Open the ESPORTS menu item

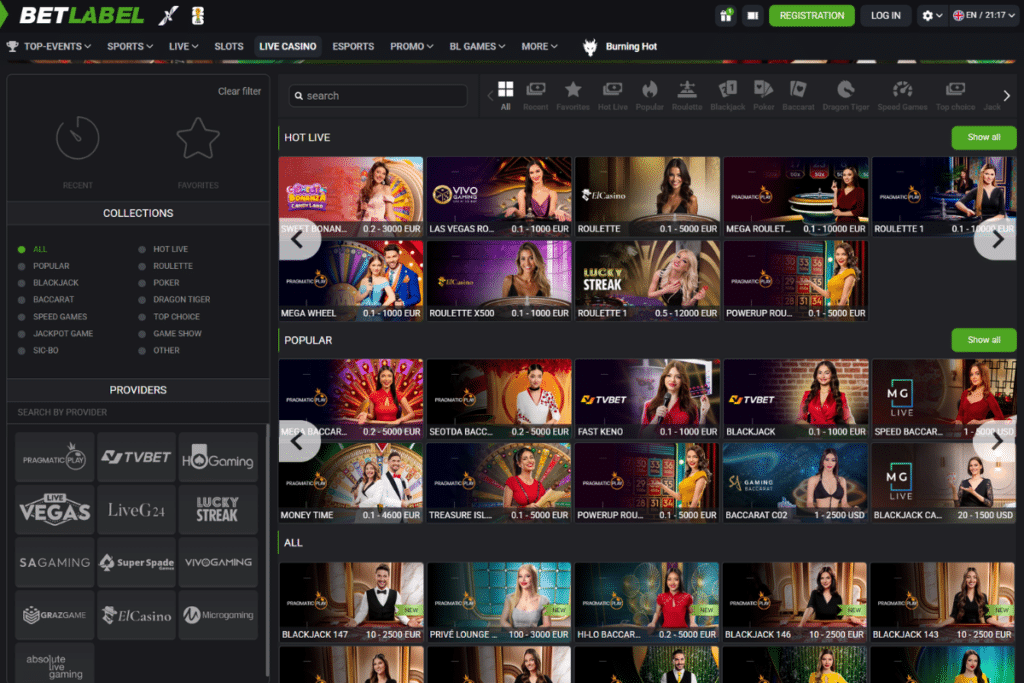tap(353, 46)
